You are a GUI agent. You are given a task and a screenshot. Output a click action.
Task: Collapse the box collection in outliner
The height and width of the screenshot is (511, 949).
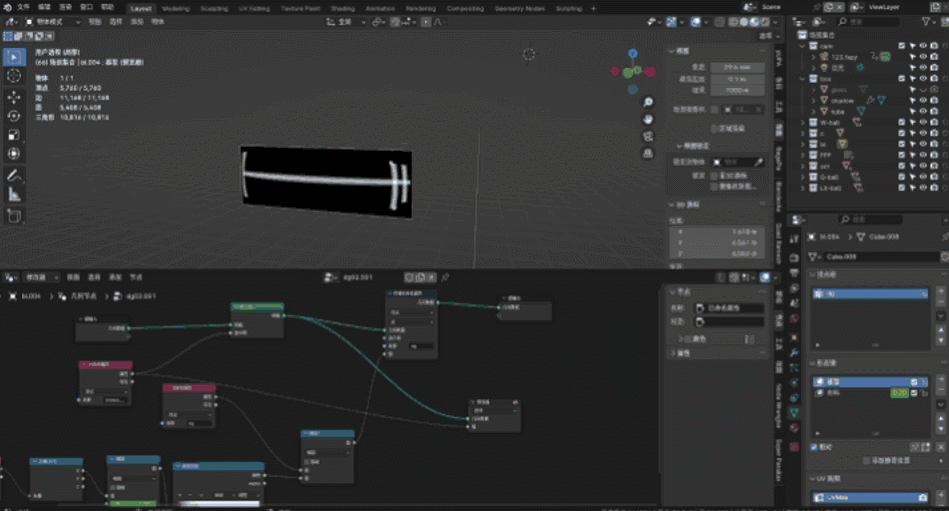[803, 79]
